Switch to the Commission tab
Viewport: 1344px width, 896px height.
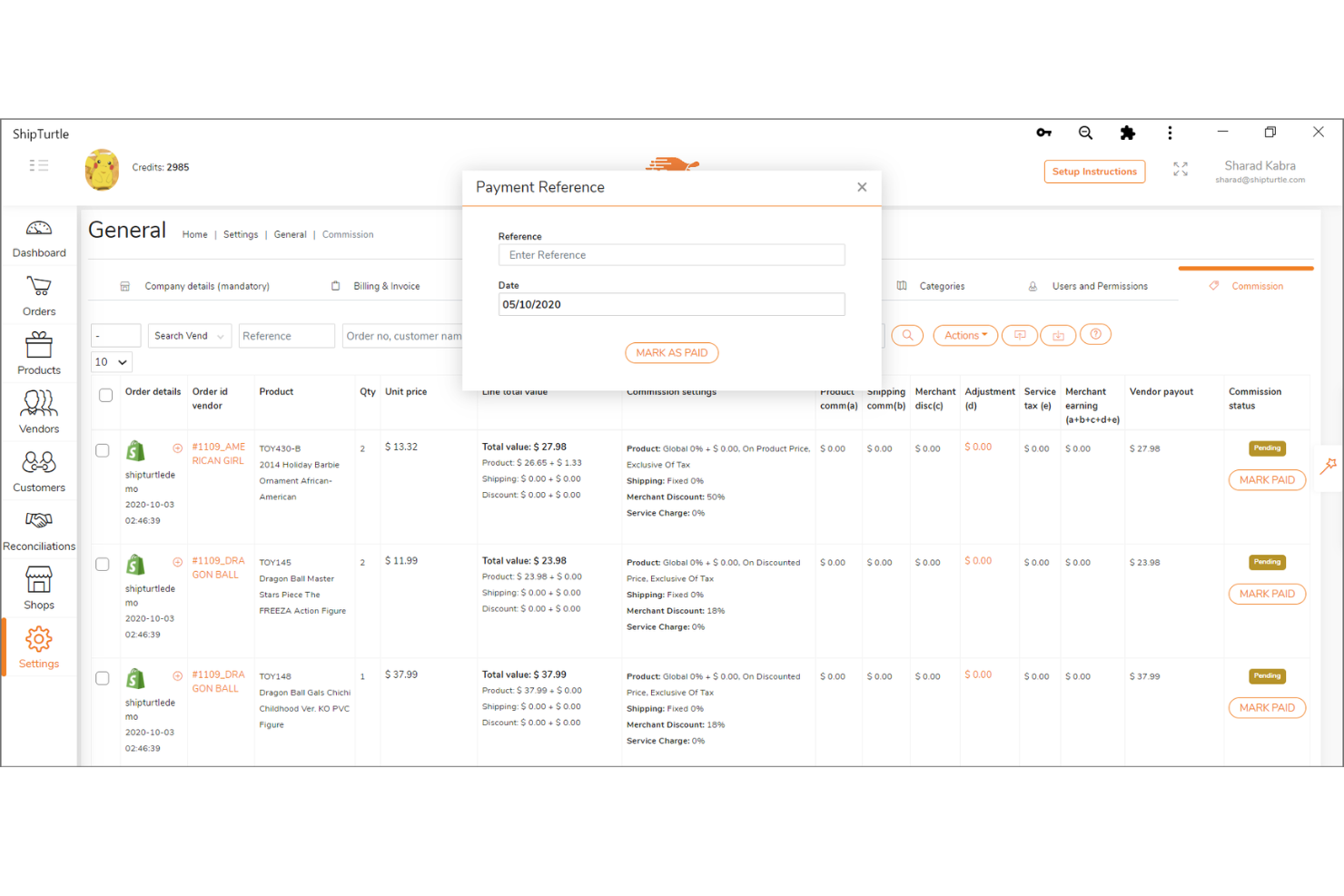pyautogui.click(x=1257, y=285)
